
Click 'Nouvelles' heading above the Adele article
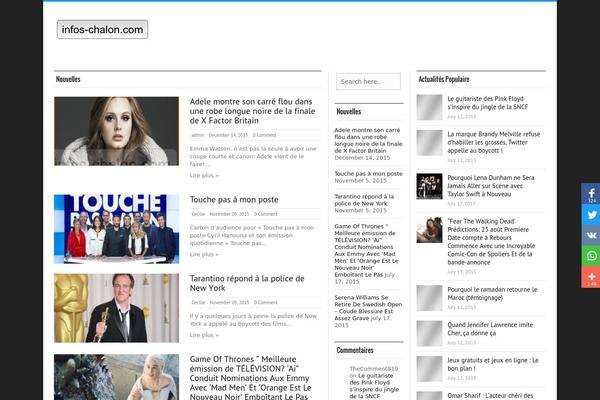(68, 79)
